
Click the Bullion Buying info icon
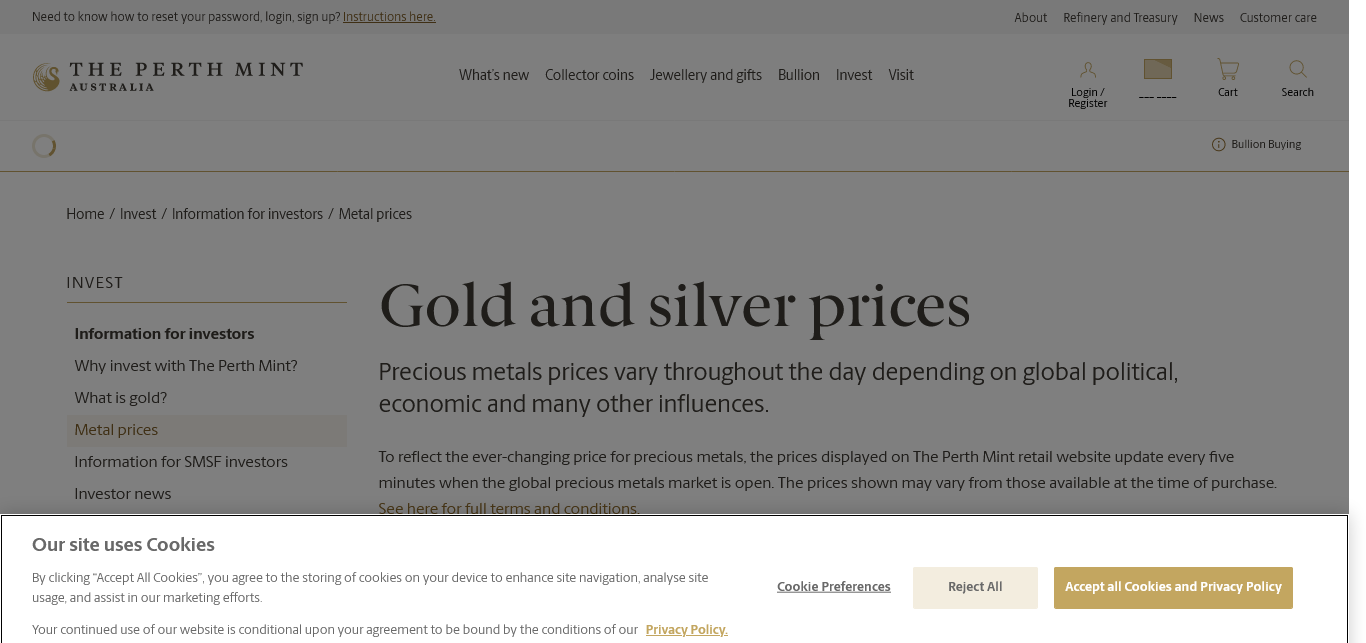pos(1218,145)
